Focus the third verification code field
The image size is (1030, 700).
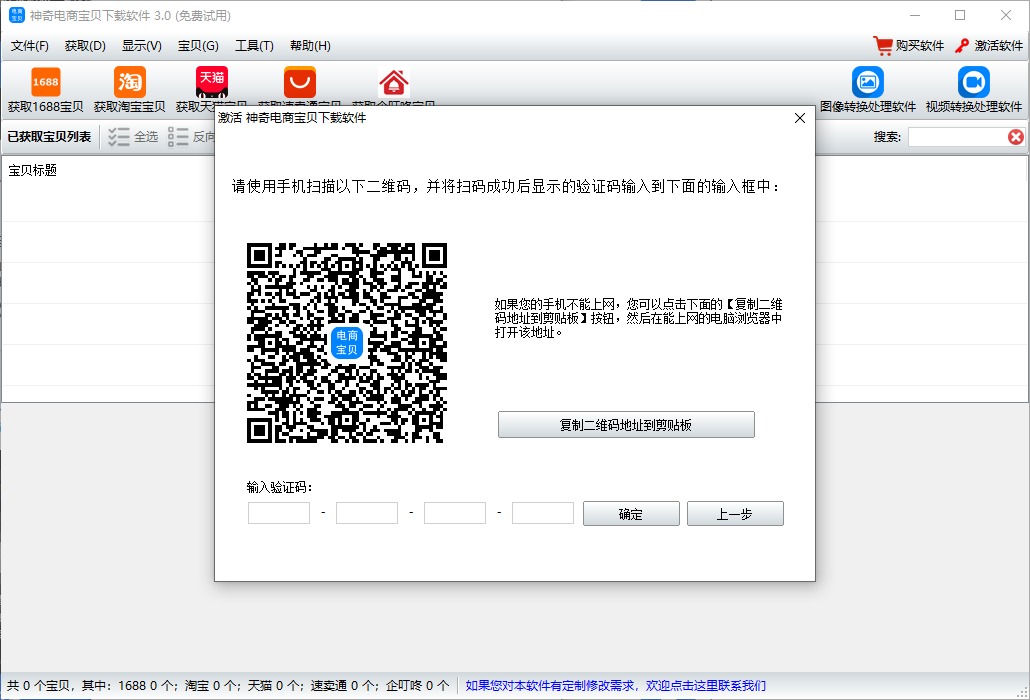tap(455, 513)
